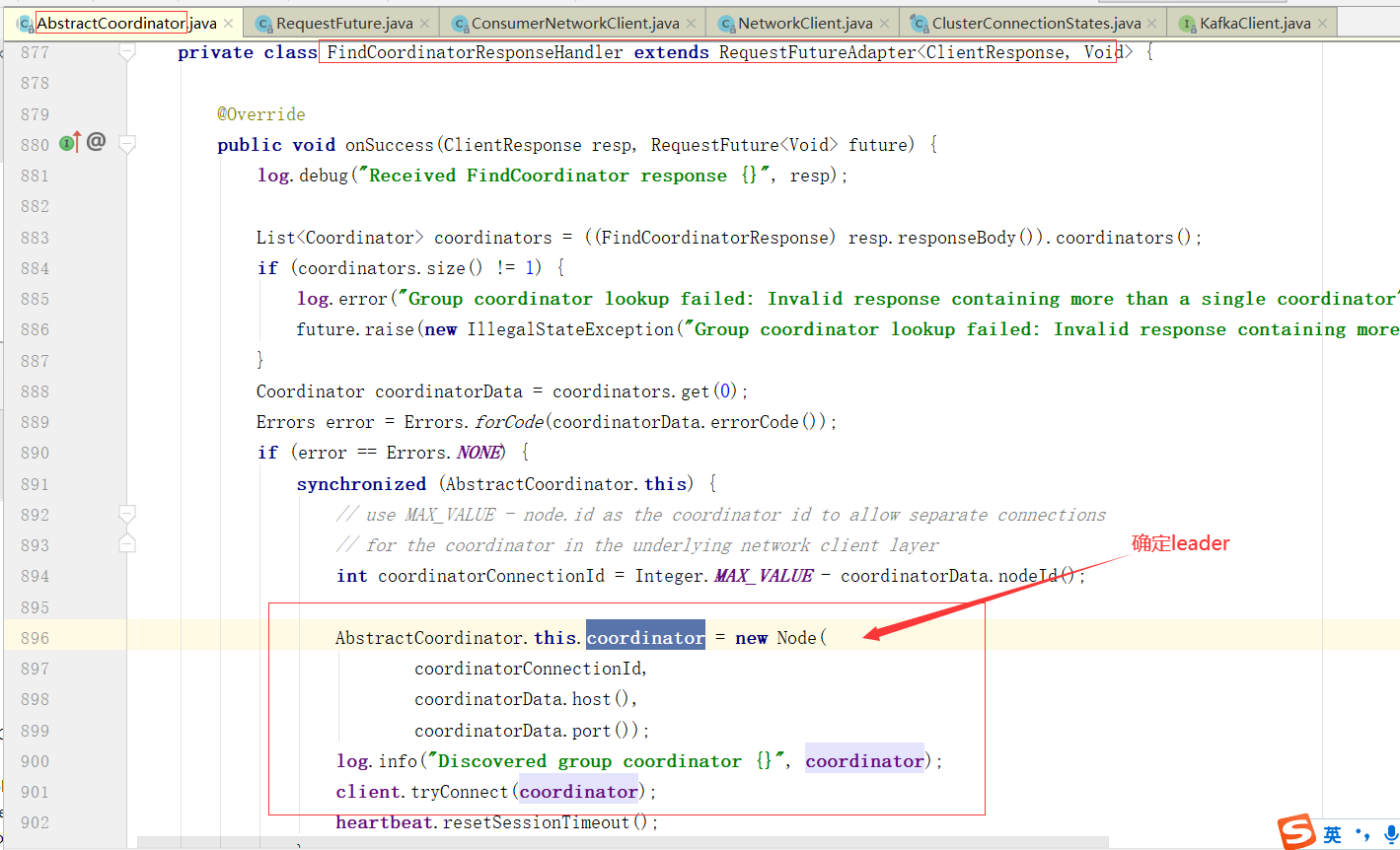Image resolution: width=1400 pixels, height=850 pixels.
Task: Click line number 896 in the gutter
Action: [35, 638]
